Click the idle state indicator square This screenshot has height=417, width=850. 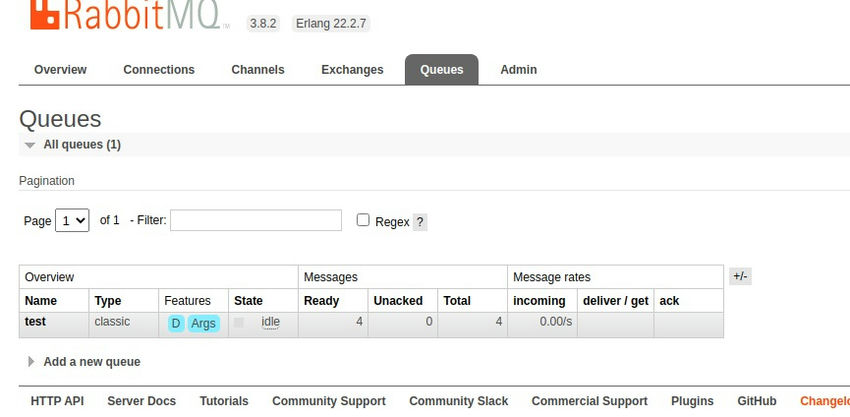[x=239, y=322]
